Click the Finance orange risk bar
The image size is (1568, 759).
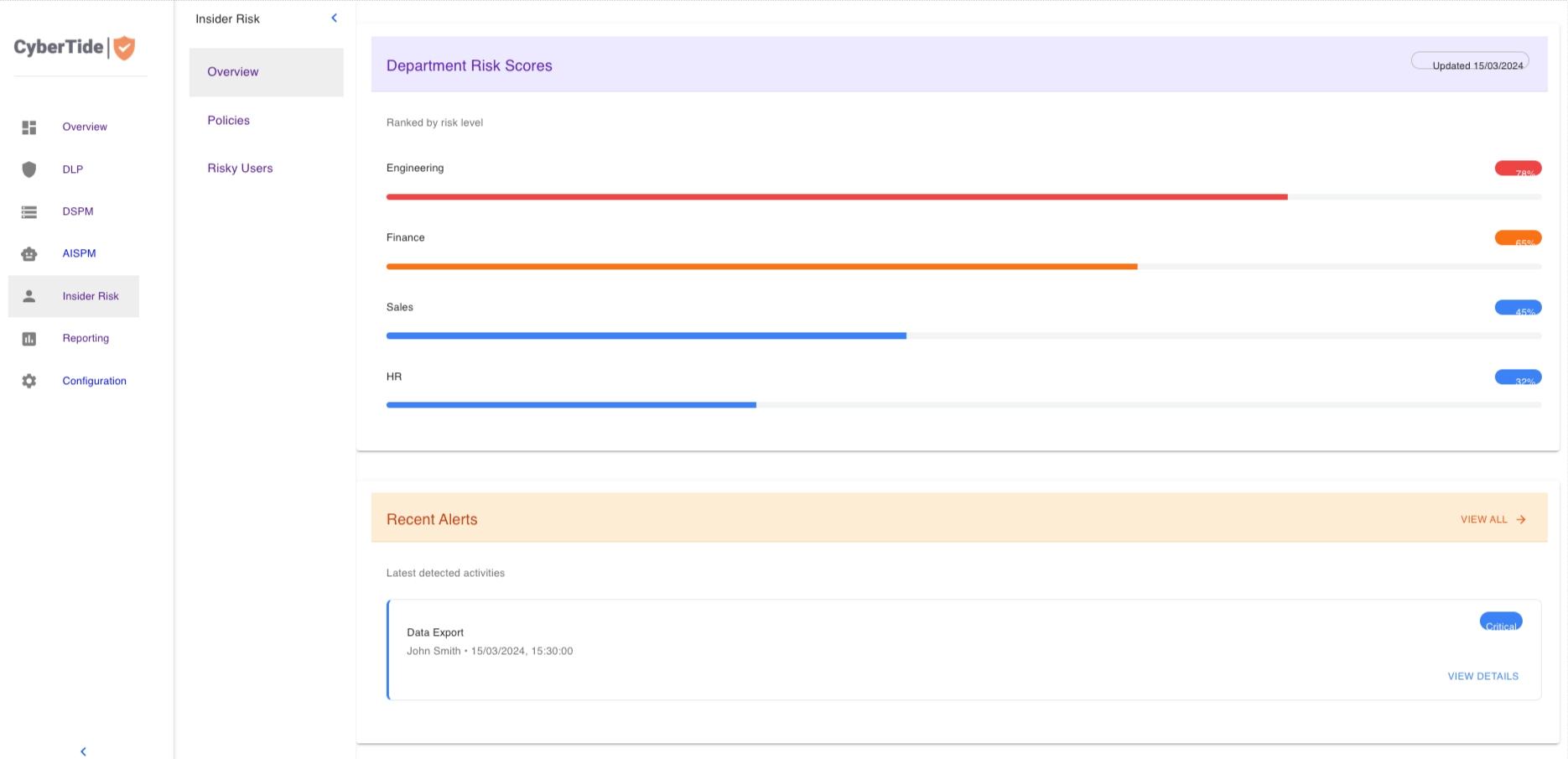point(761,267)
